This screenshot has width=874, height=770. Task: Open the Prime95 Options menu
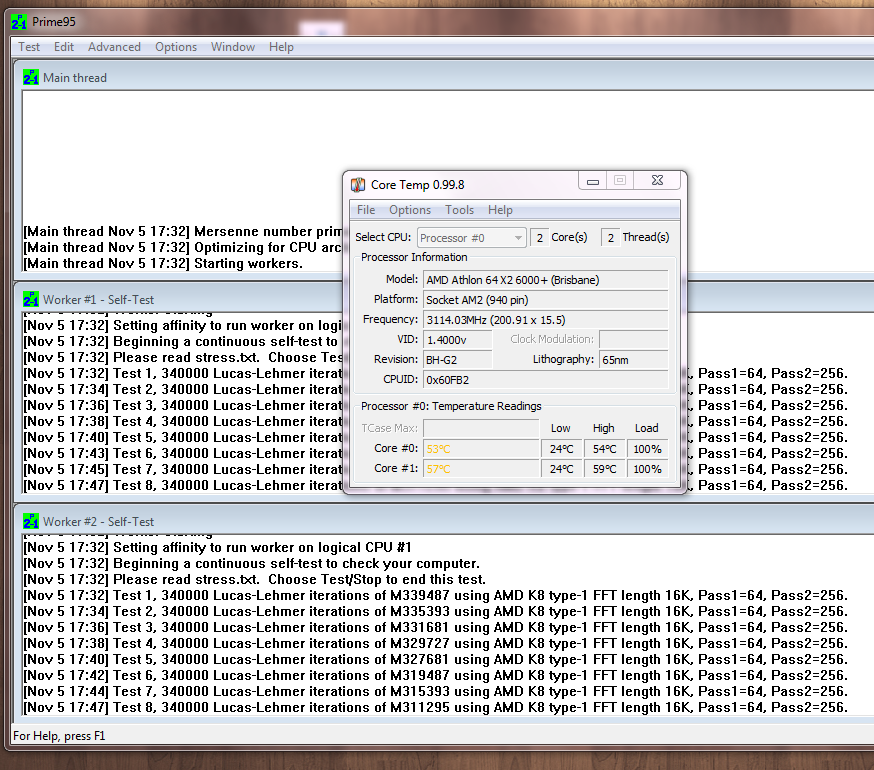tap(176, 47)
